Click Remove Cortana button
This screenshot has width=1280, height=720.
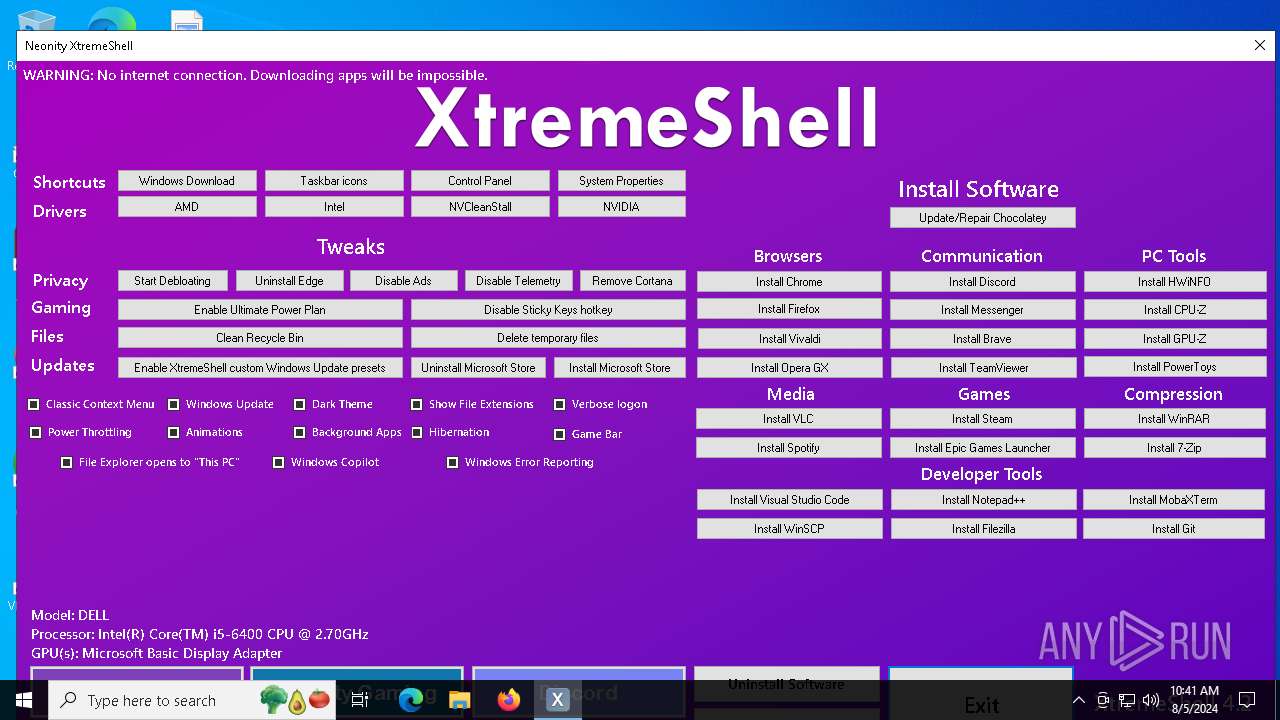(632, 281)
